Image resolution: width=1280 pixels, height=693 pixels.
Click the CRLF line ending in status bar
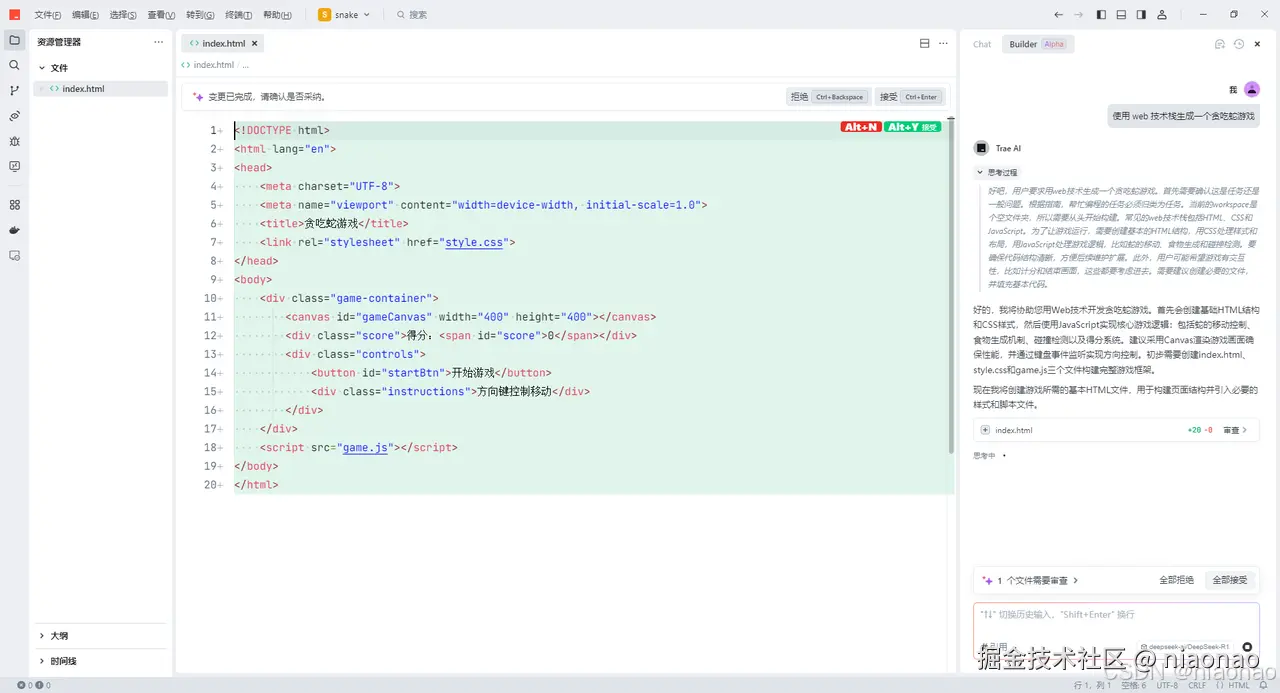pyautogui.click(x=1197, y=685)
